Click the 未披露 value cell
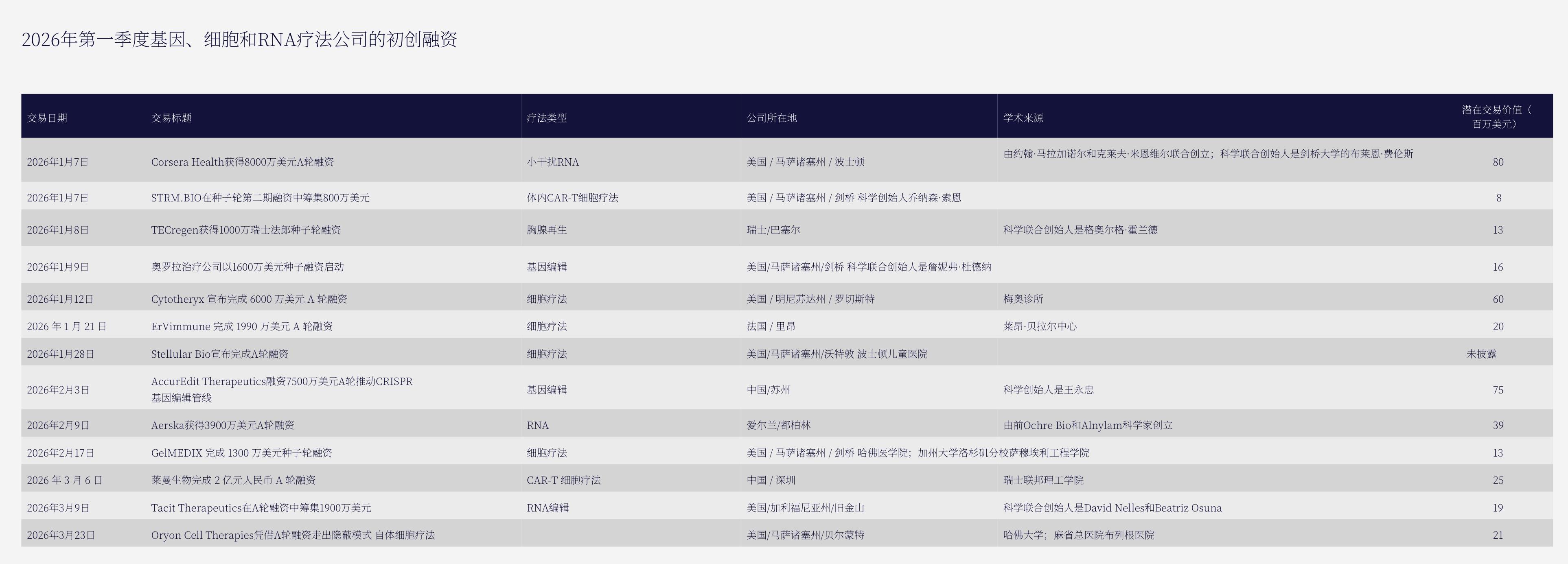This screenshot has height=564, width=1568. 1482,354
